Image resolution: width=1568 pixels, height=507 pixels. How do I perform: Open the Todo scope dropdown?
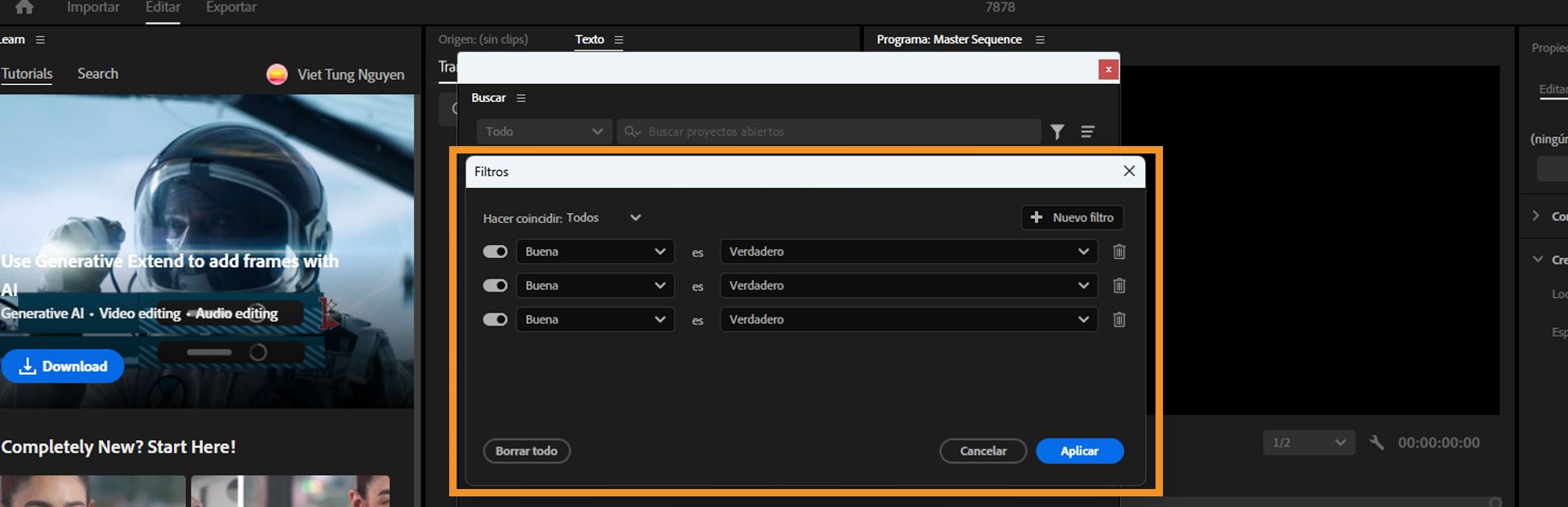(x=544, y=131)
